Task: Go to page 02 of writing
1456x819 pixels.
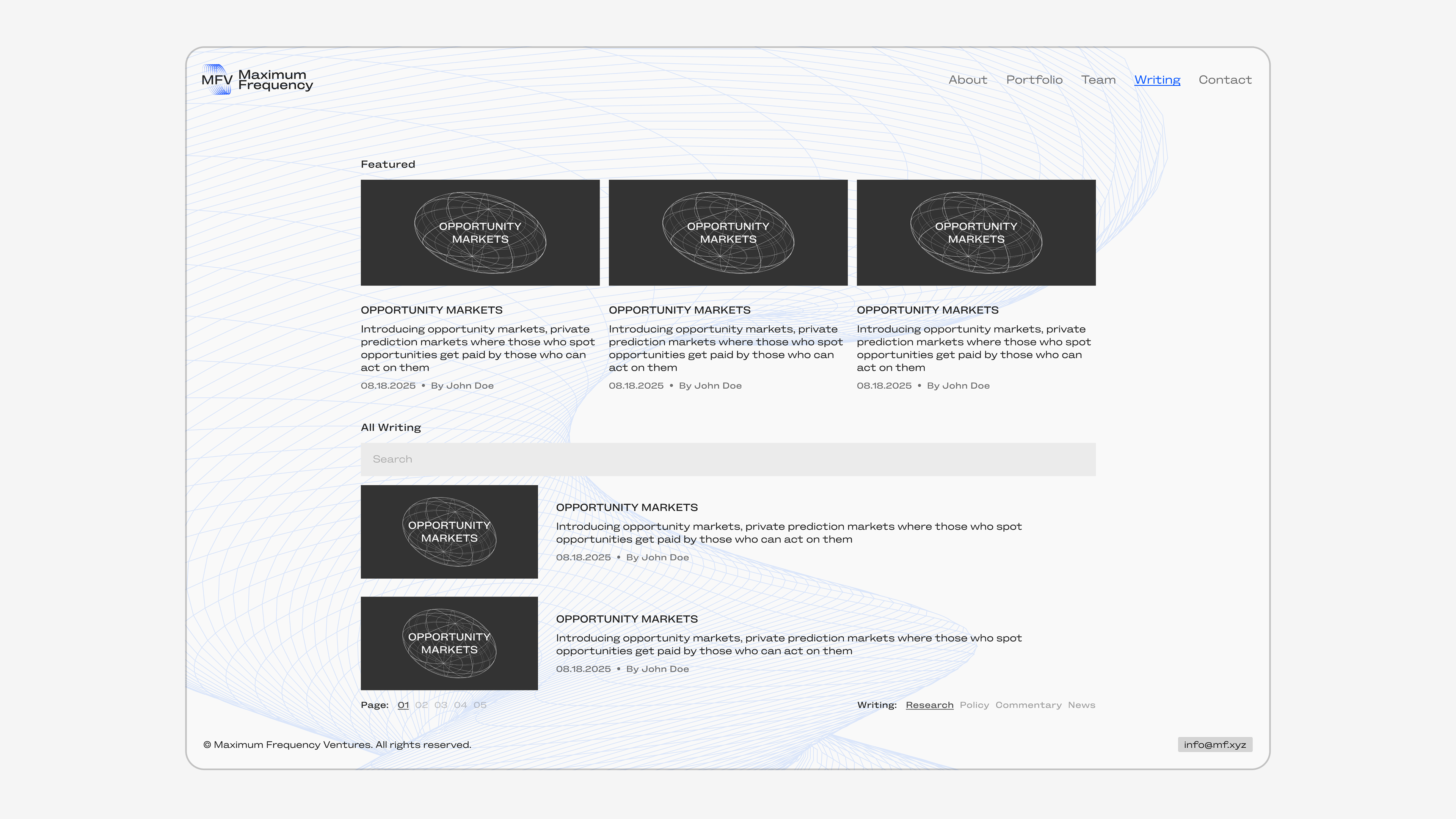Action: tap(421, 705)
